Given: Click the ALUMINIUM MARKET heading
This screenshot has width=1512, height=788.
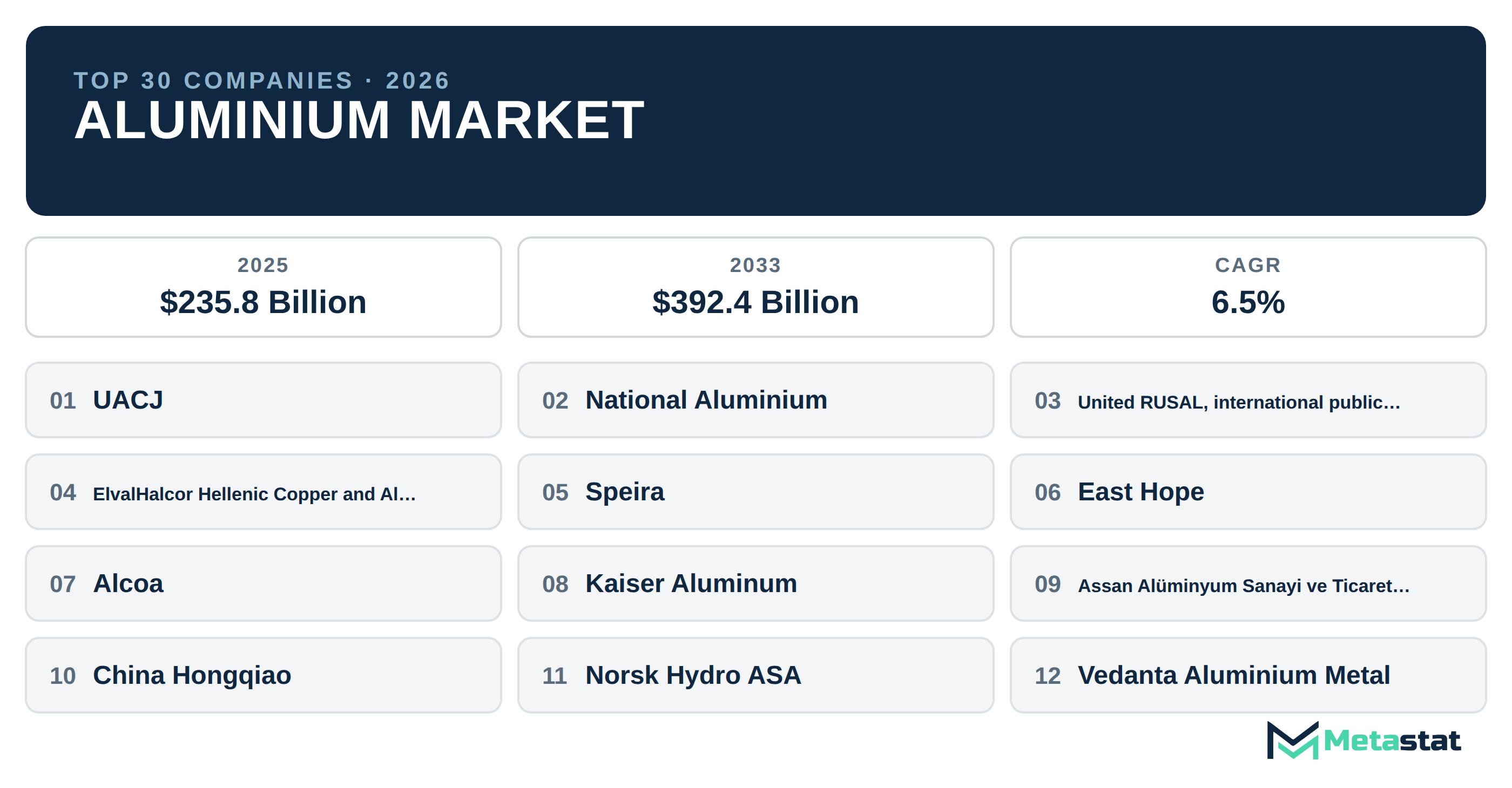Looking at the screenshot, I should [x=359, y=120].
